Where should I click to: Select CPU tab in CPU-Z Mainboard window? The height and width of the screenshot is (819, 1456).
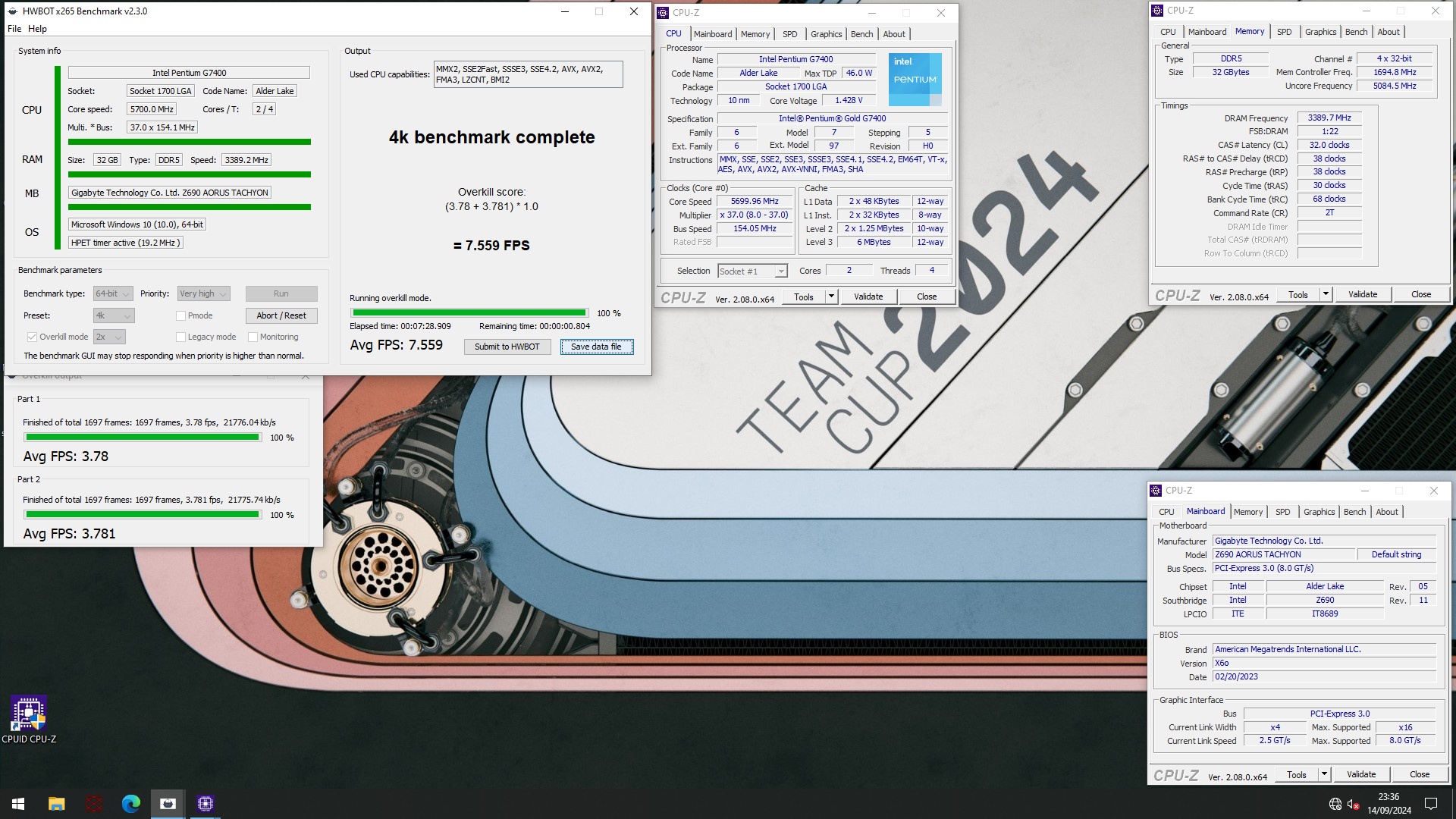click(x=1166, y=512)
